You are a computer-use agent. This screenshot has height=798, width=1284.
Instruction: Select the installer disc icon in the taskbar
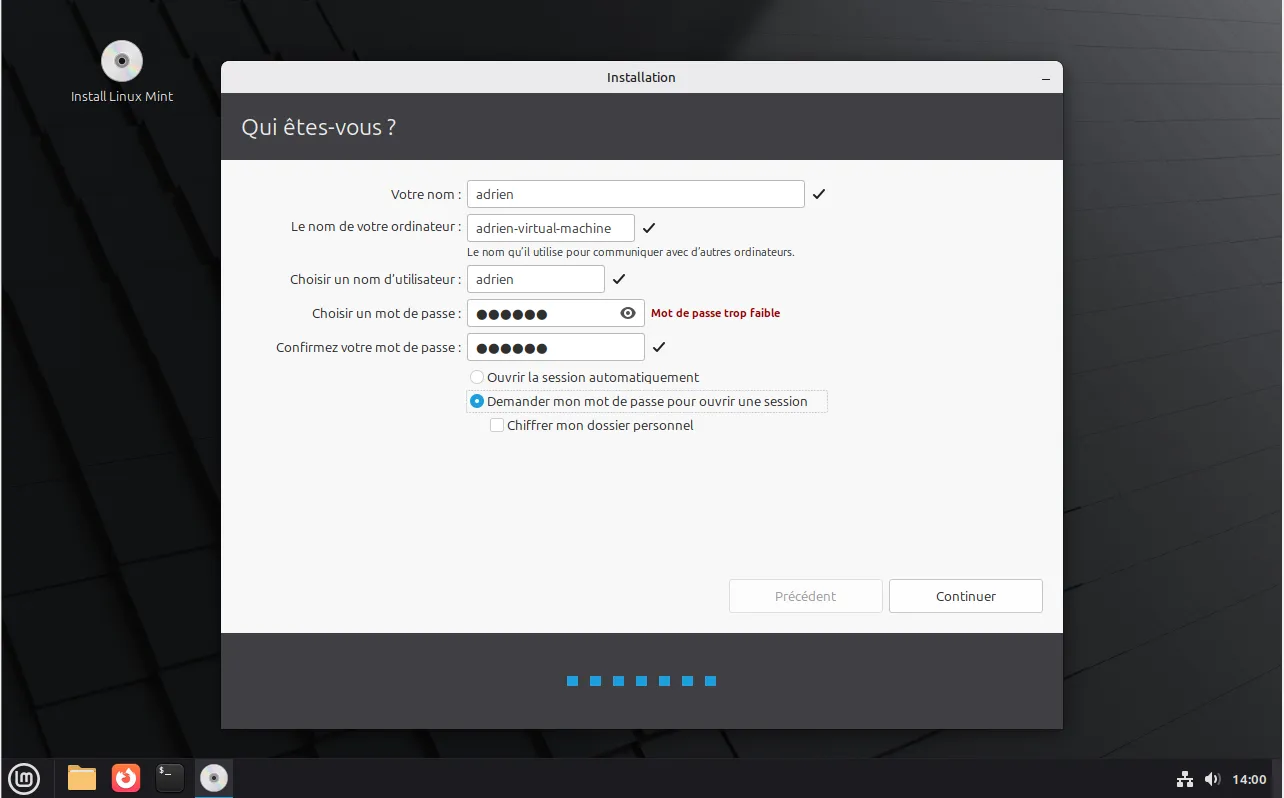tap(214, 778)
